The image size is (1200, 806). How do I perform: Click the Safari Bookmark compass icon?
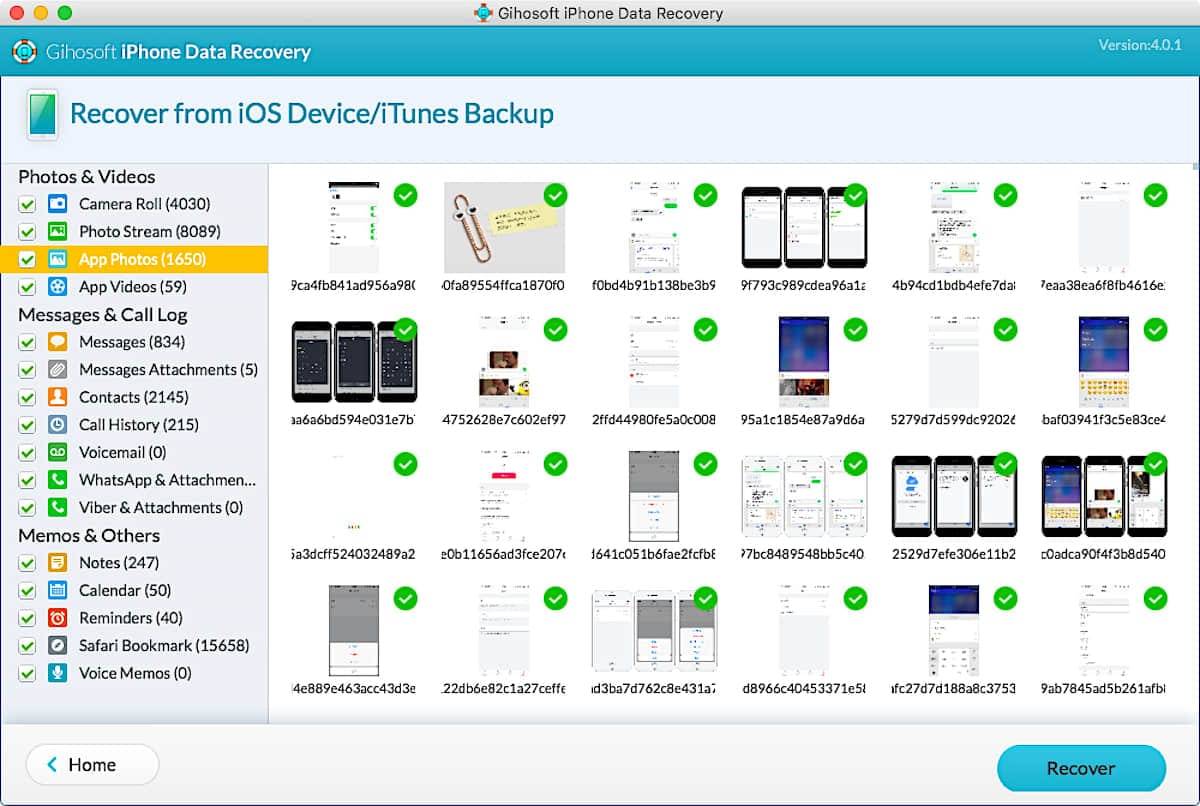coord(57,646)
